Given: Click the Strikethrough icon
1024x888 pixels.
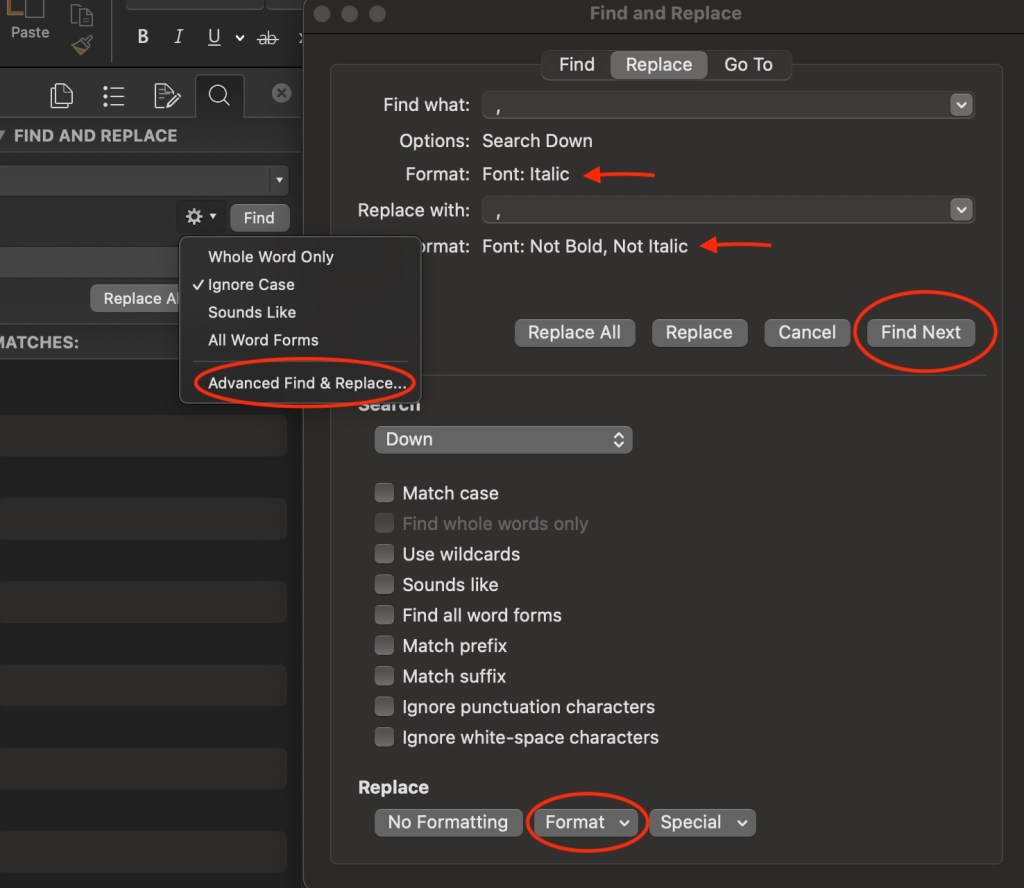Looking at the screenshot, I should [x=267, y=38].
